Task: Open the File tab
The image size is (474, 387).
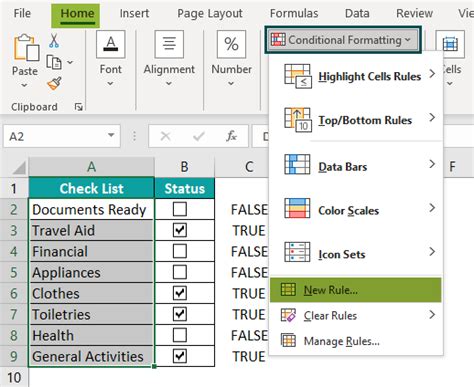Action: coord(22,14)
